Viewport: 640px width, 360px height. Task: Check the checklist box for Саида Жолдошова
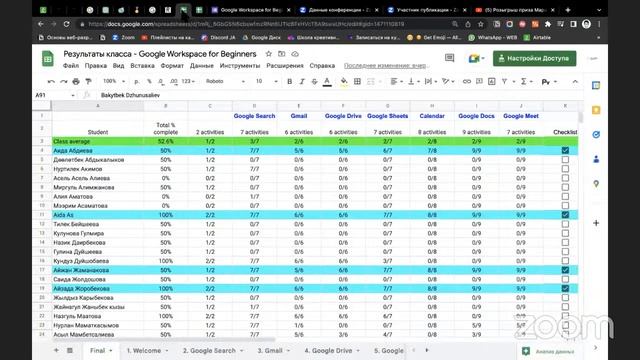click(x=565, y=279)
